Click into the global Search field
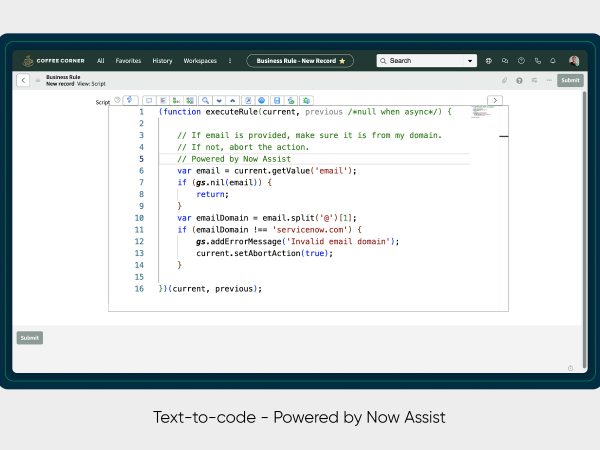The image size is (600, 450). [421, 60]
